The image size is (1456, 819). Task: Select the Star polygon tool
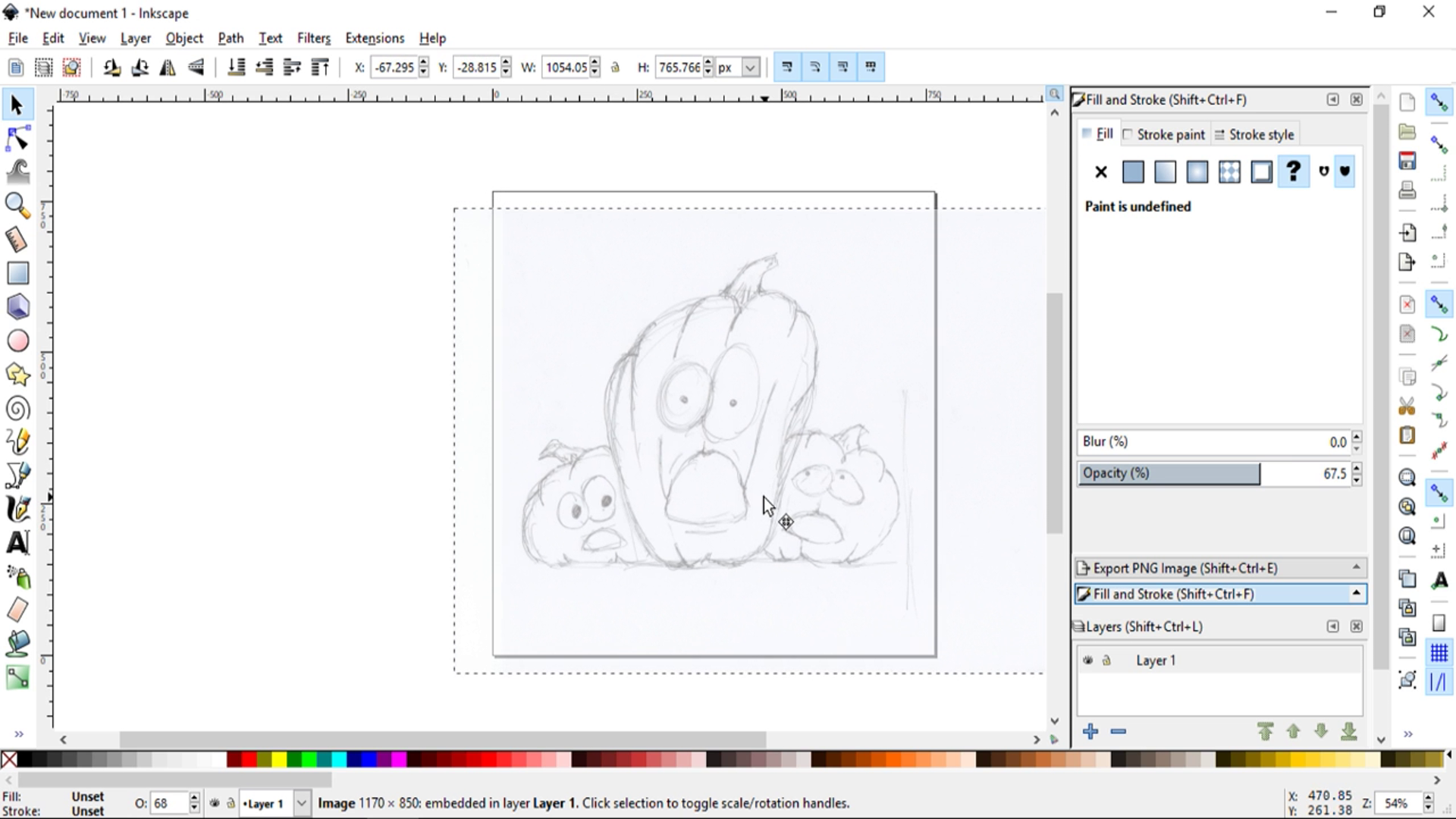tap(17, 375)
